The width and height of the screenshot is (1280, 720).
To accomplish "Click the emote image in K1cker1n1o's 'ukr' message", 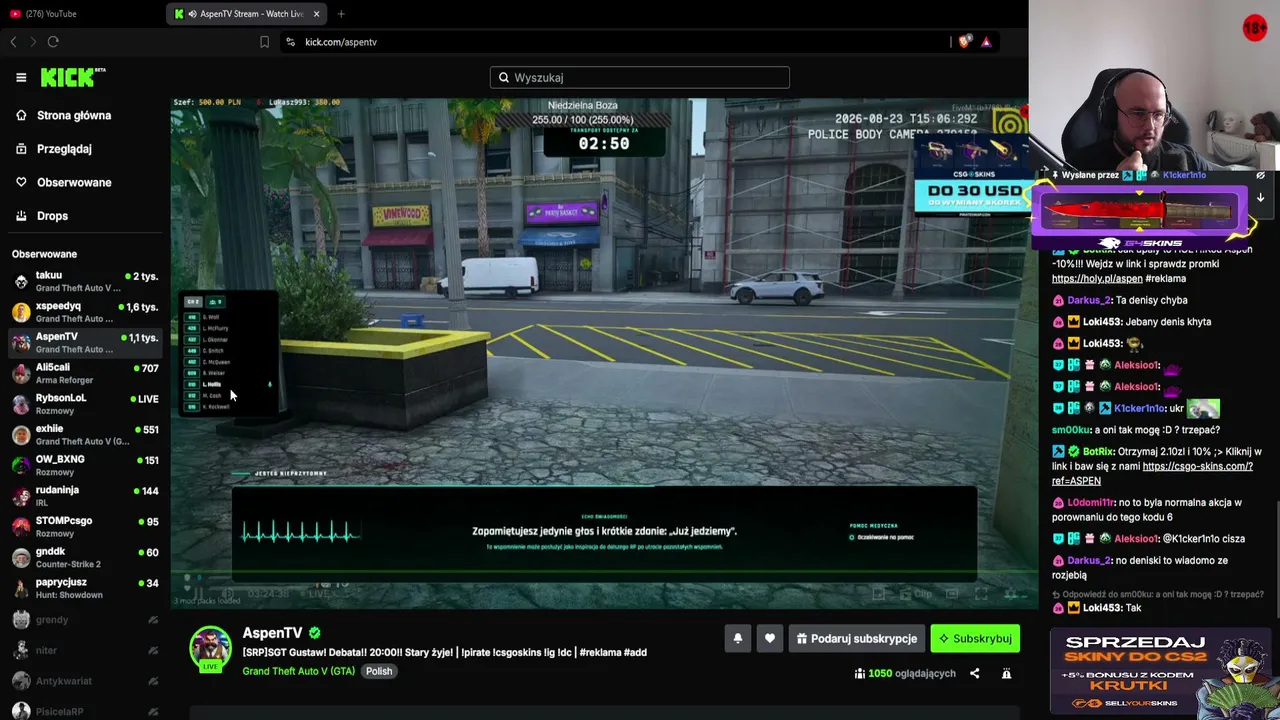I will (x=1204, y=408).
